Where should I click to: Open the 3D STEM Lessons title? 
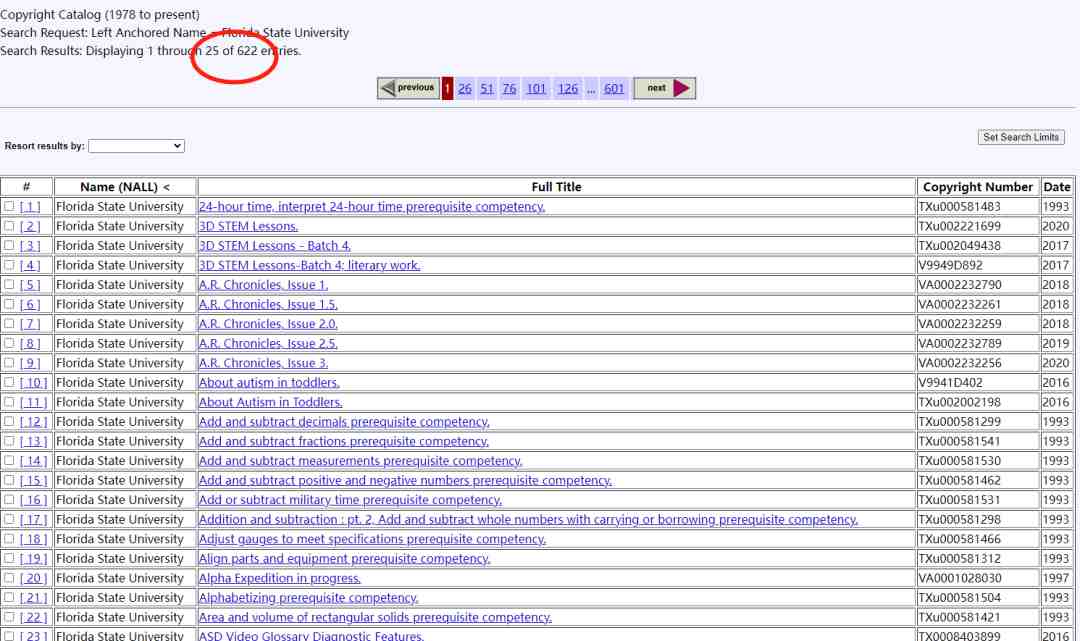tap(249, 226)
